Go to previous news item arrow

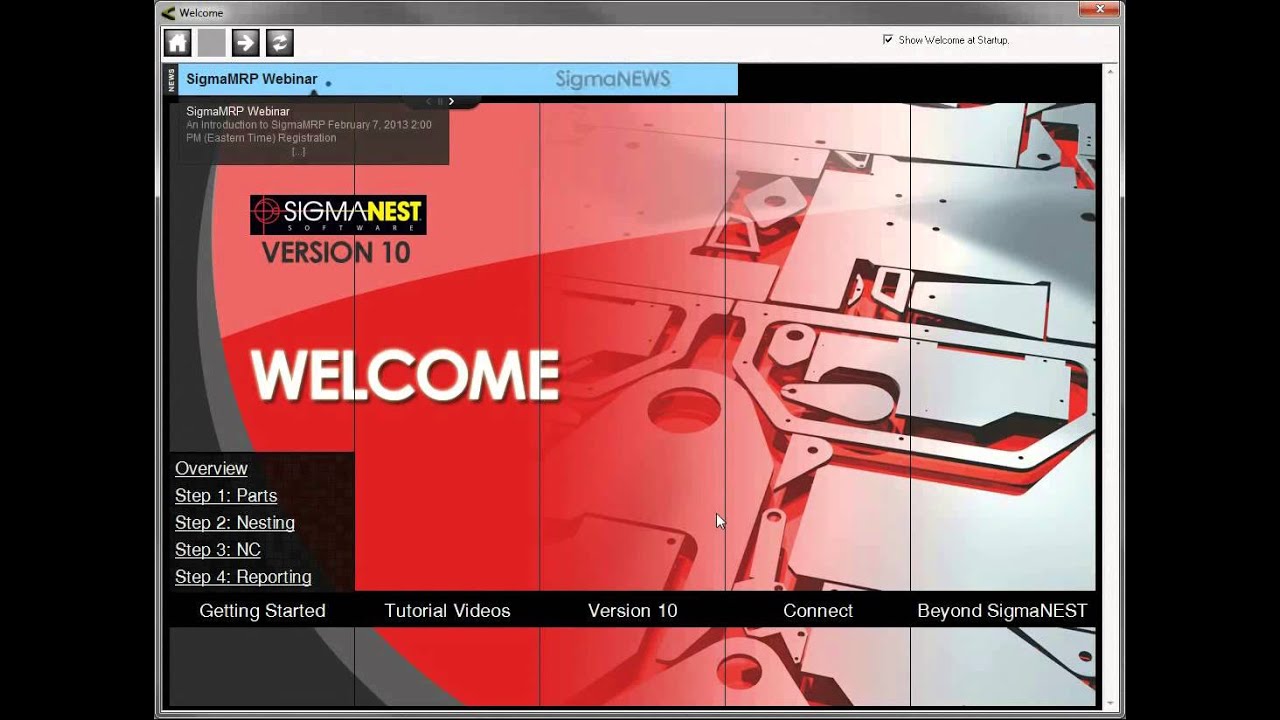pos(428,101)
